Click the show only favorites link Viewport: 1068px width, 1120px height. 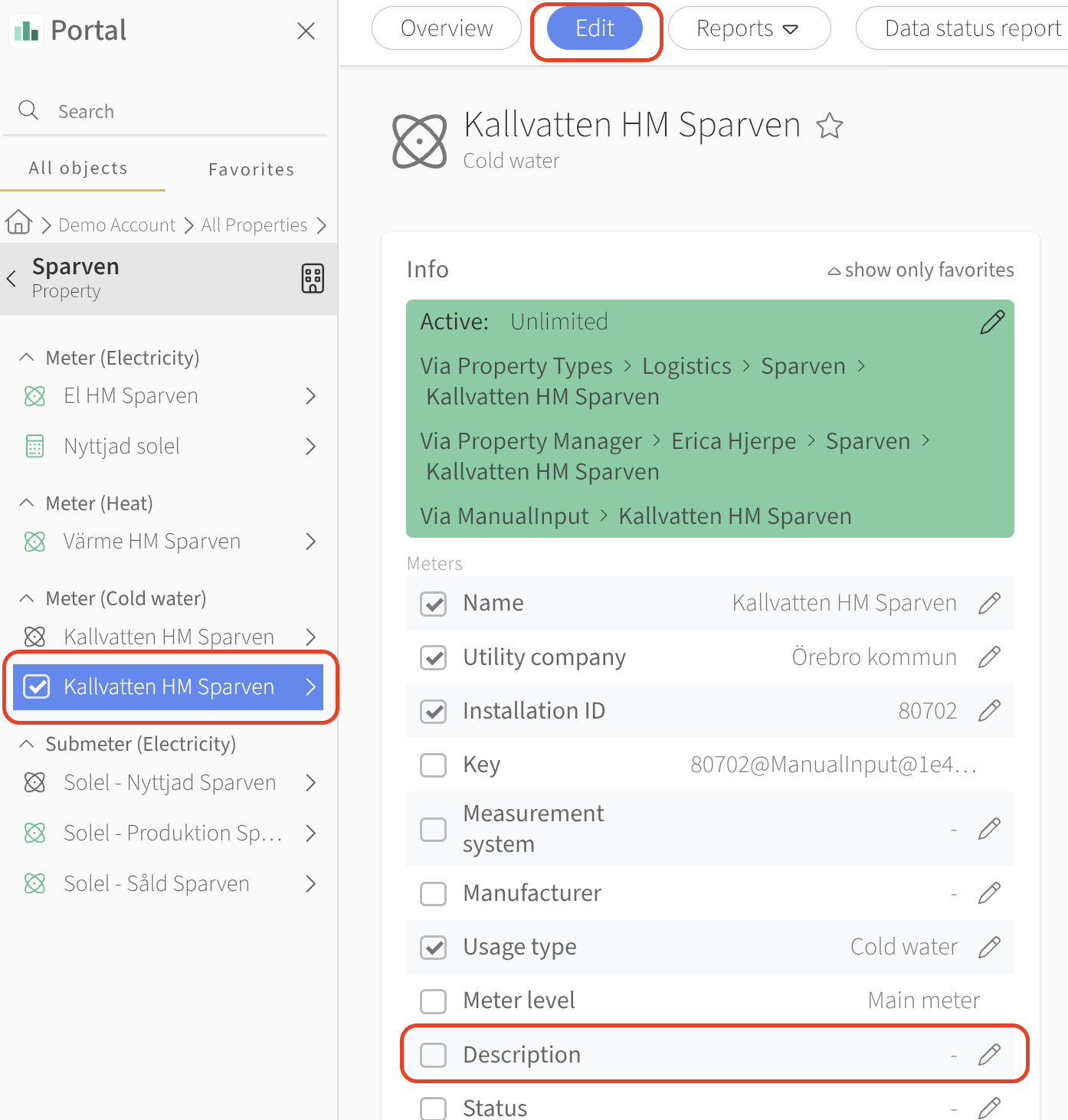tap(921, 270)
